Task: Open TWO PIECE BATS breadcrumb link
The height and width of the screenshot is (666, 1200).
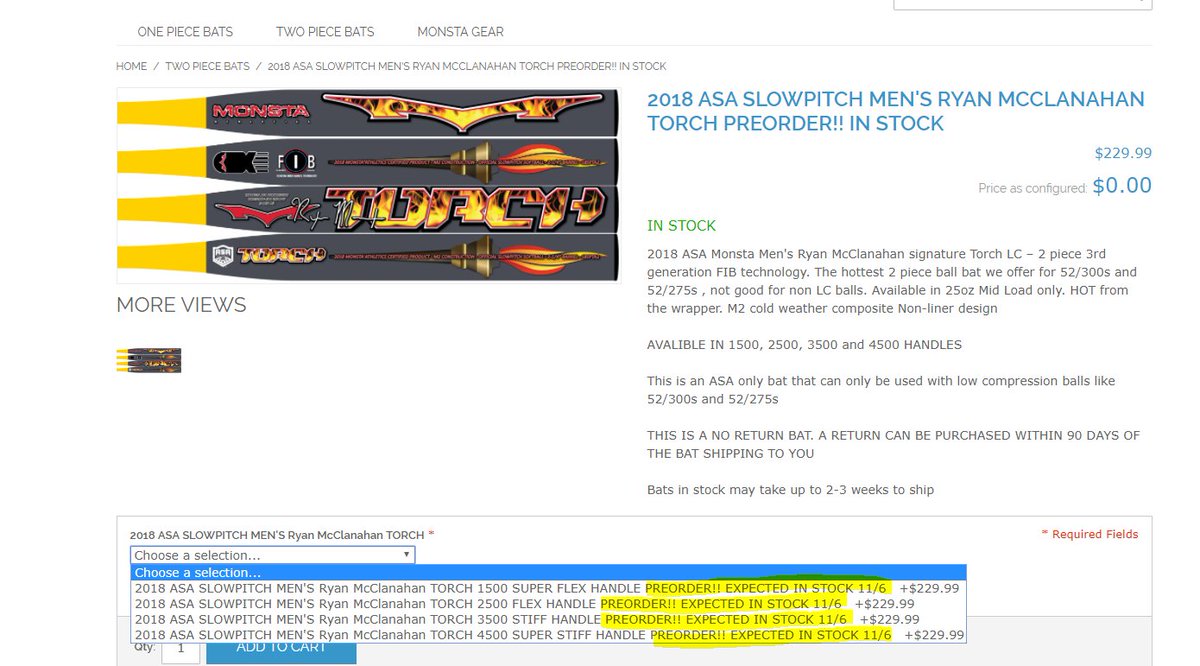Action: pos(207,66)
